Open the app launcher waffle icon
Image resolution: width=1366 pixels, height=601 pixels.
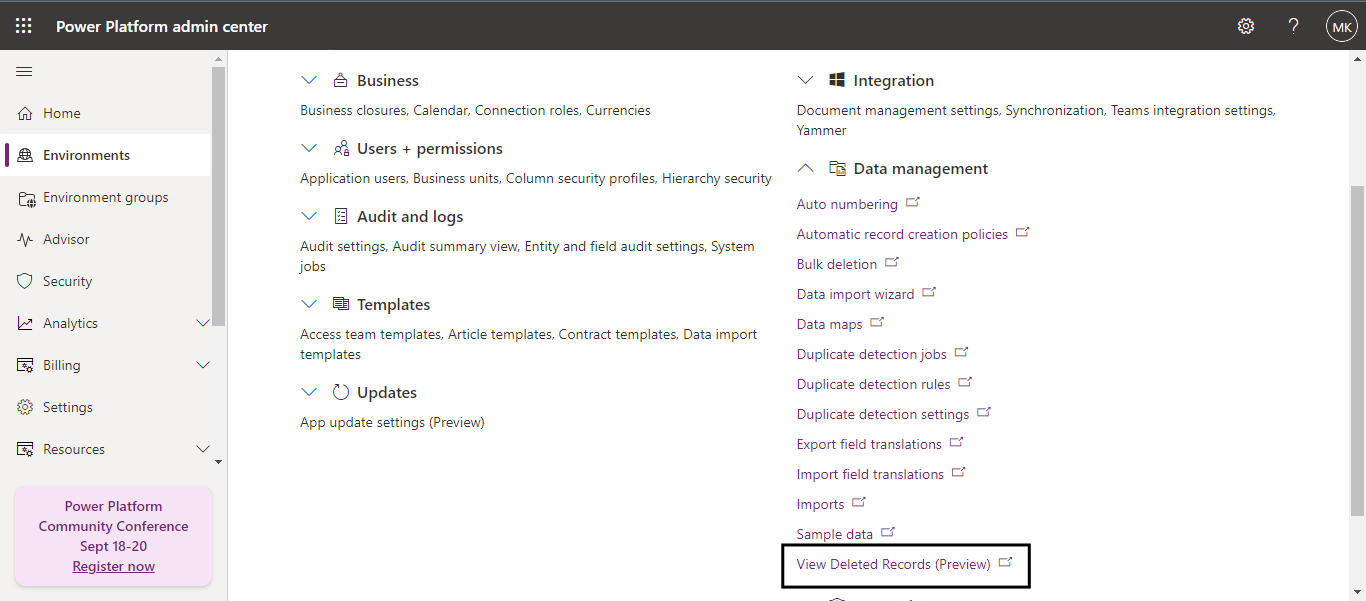pyautogui.click(x=24, y=26)
